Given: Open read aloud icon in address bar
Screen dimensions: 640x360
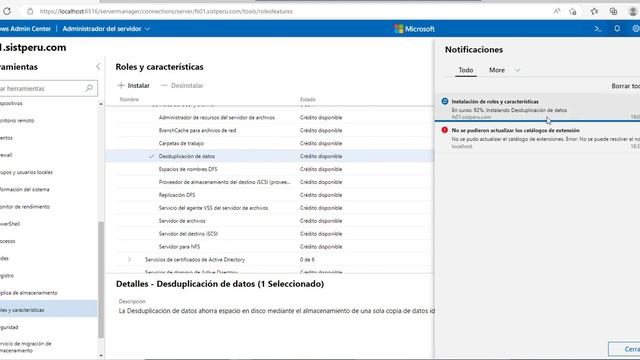Looking at the screenshot, I should tap(557, 11).
